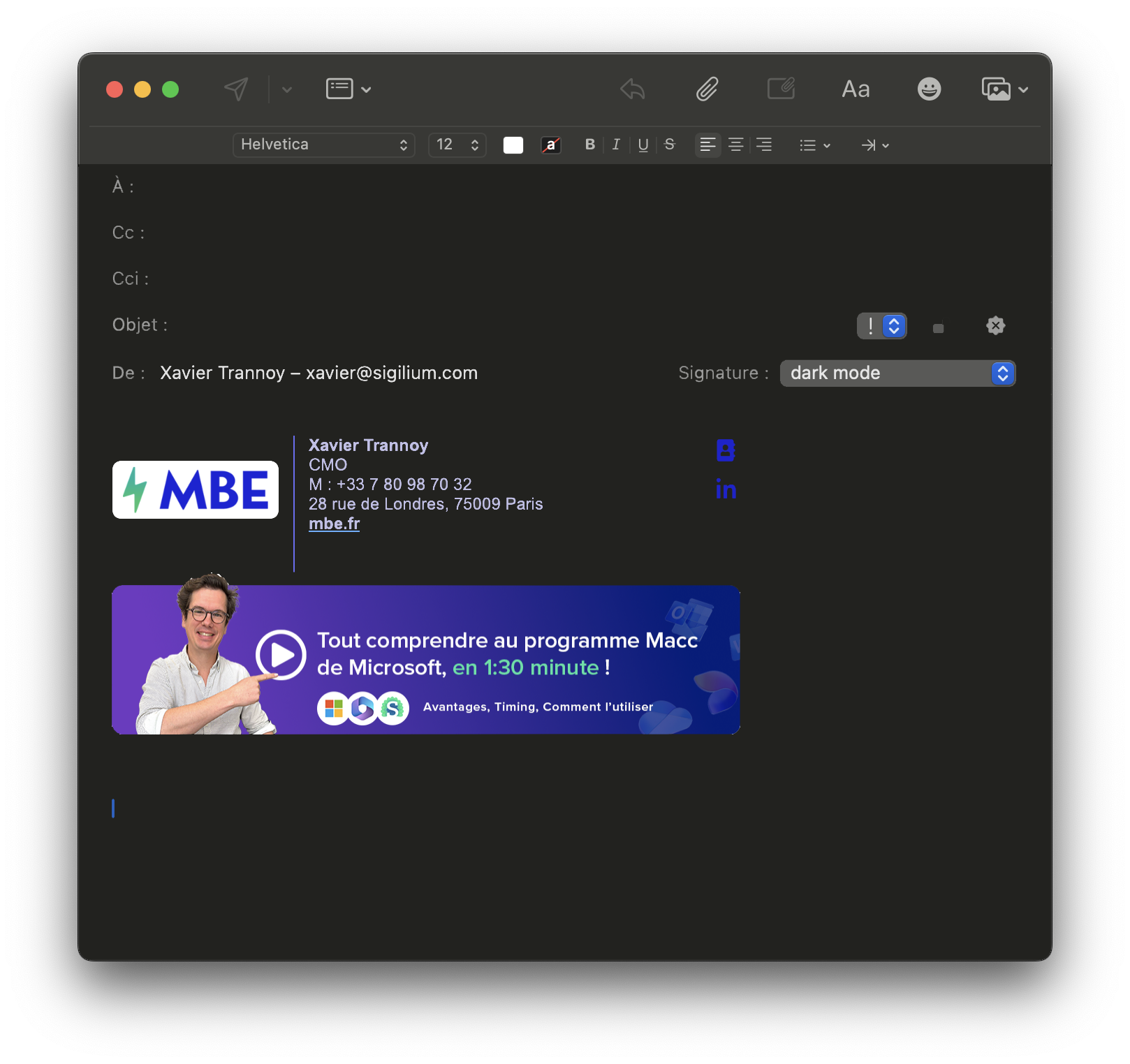The width and height of the screenshot is (1130, 1064).
Task: Click into the Cc field
Action: pyautogui.click(x=564, y=232)
